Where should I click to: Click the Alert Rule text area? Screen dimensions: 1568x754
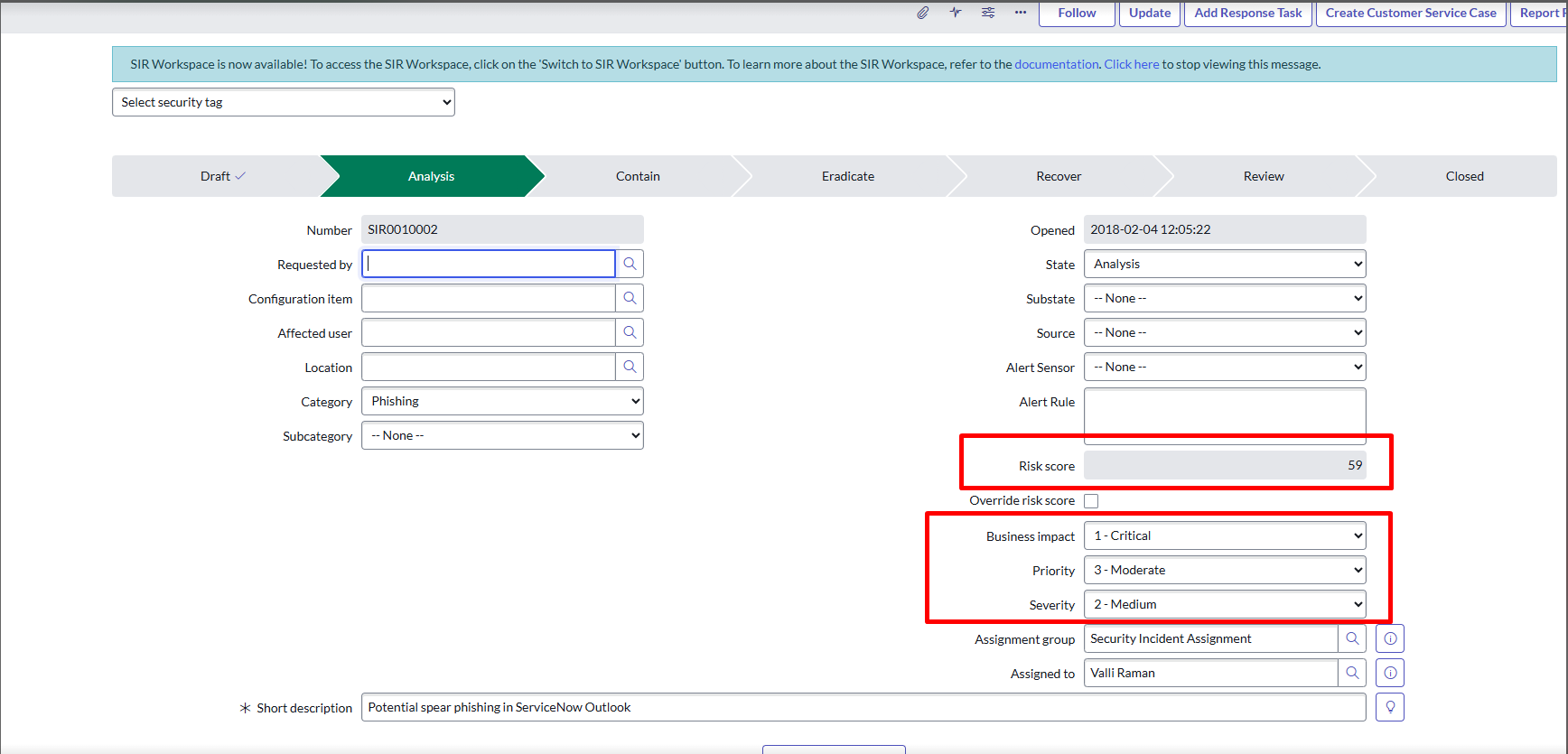point(1225,415)
